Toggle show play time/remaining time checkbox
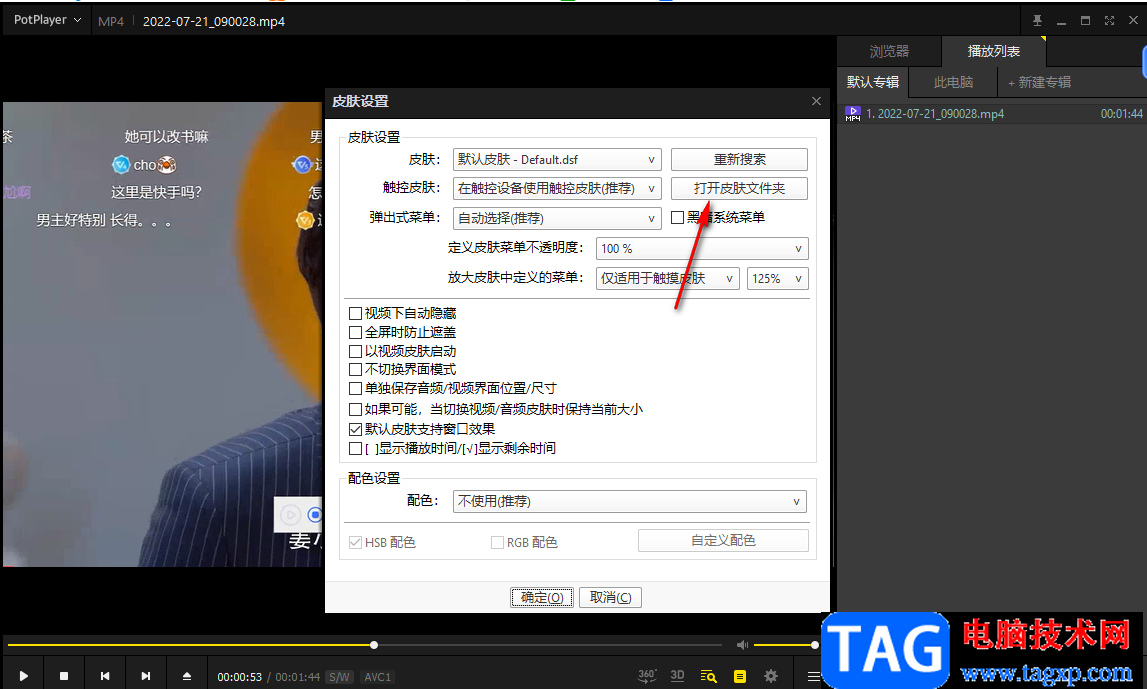Screen dimensions: 1147x689 tap(356, 448)
